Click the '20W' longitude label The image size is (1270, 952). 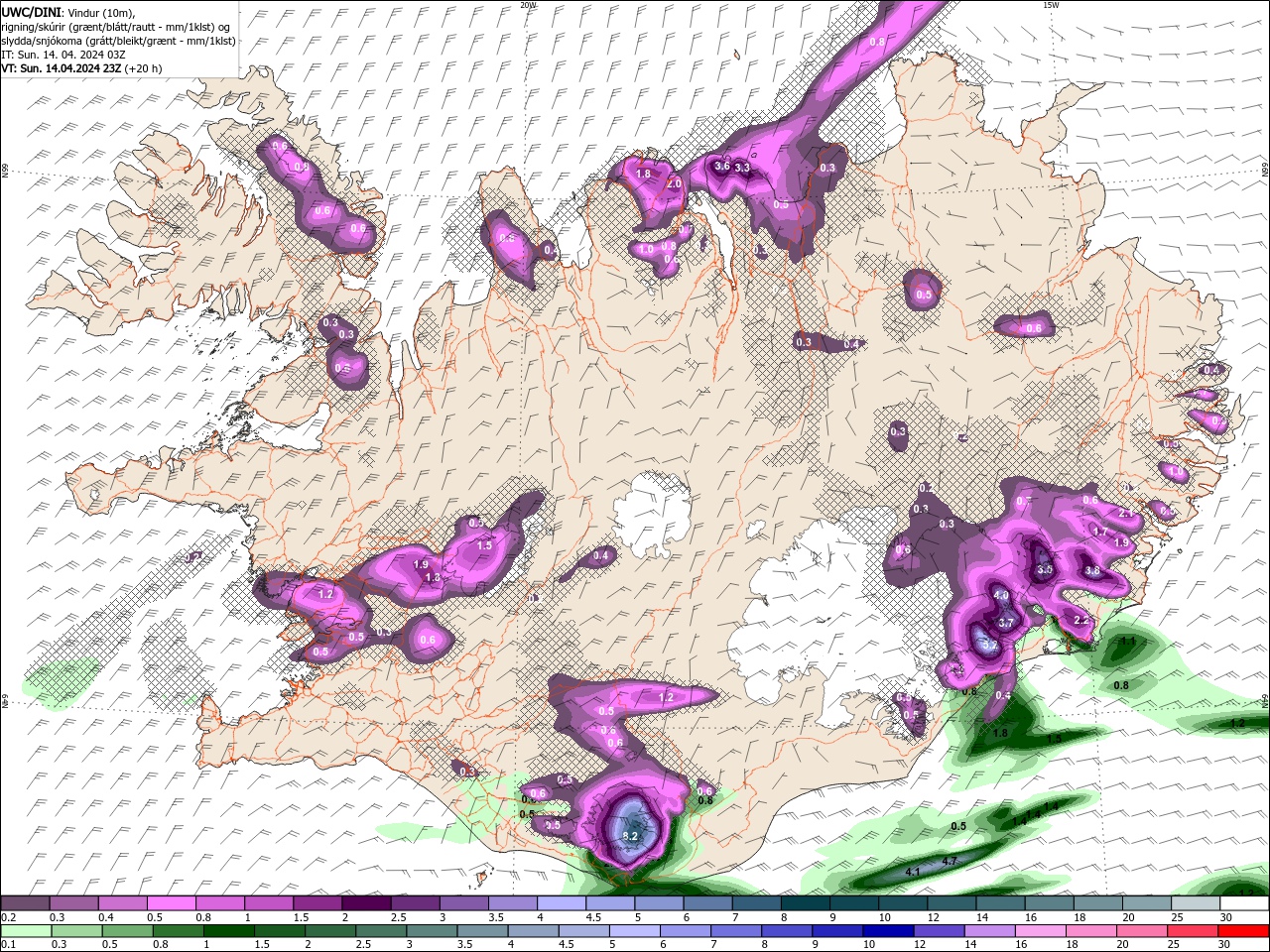pos(528,5)
